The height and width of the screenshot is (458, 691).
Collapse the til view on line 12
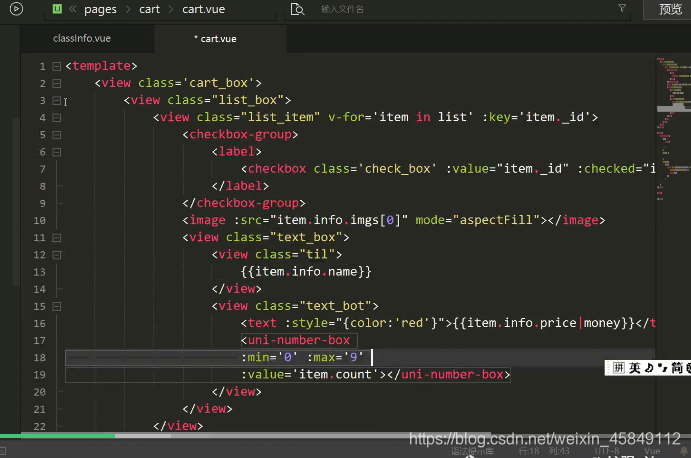56,255
